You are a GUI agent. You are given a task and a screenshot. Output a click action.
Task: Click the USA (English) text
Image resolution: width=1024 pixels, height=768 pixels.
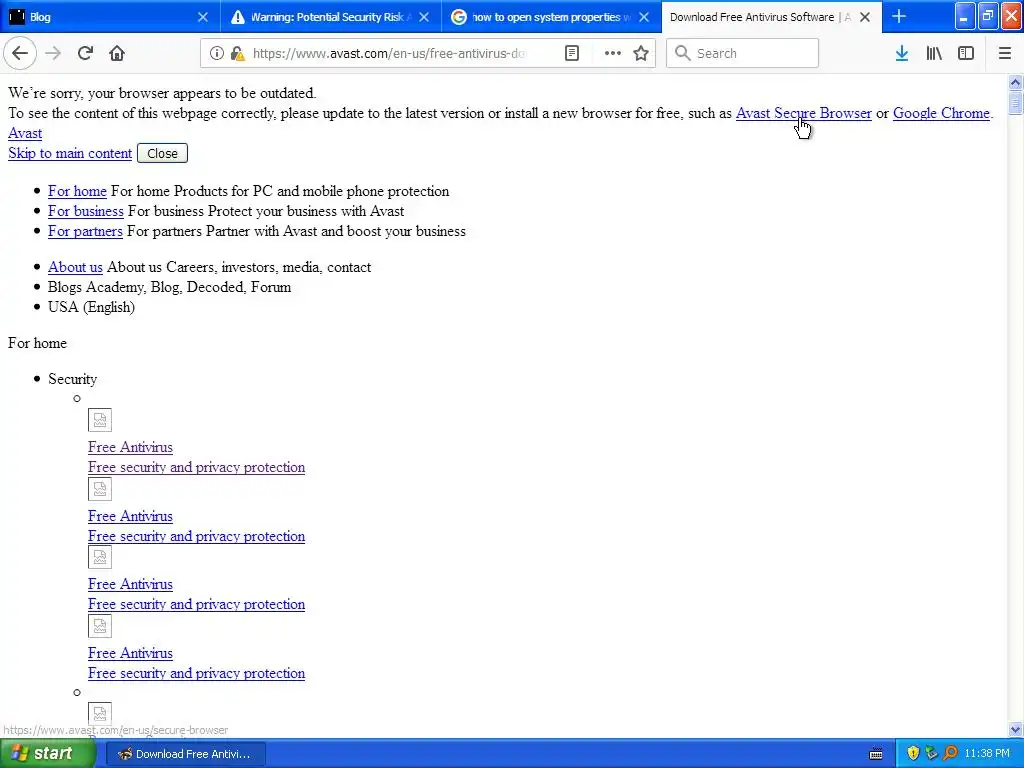pyautogui.click(x=91, y=307)
